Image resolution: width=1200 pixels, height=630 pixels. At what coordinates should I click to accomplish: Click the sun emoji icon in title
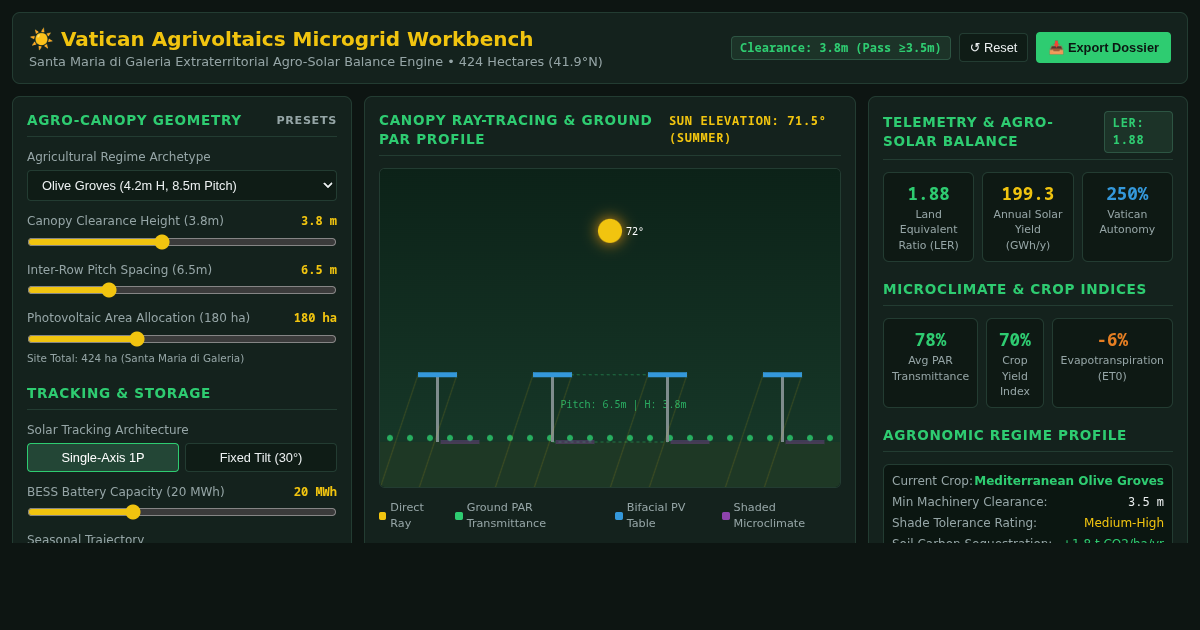[41, 39]
